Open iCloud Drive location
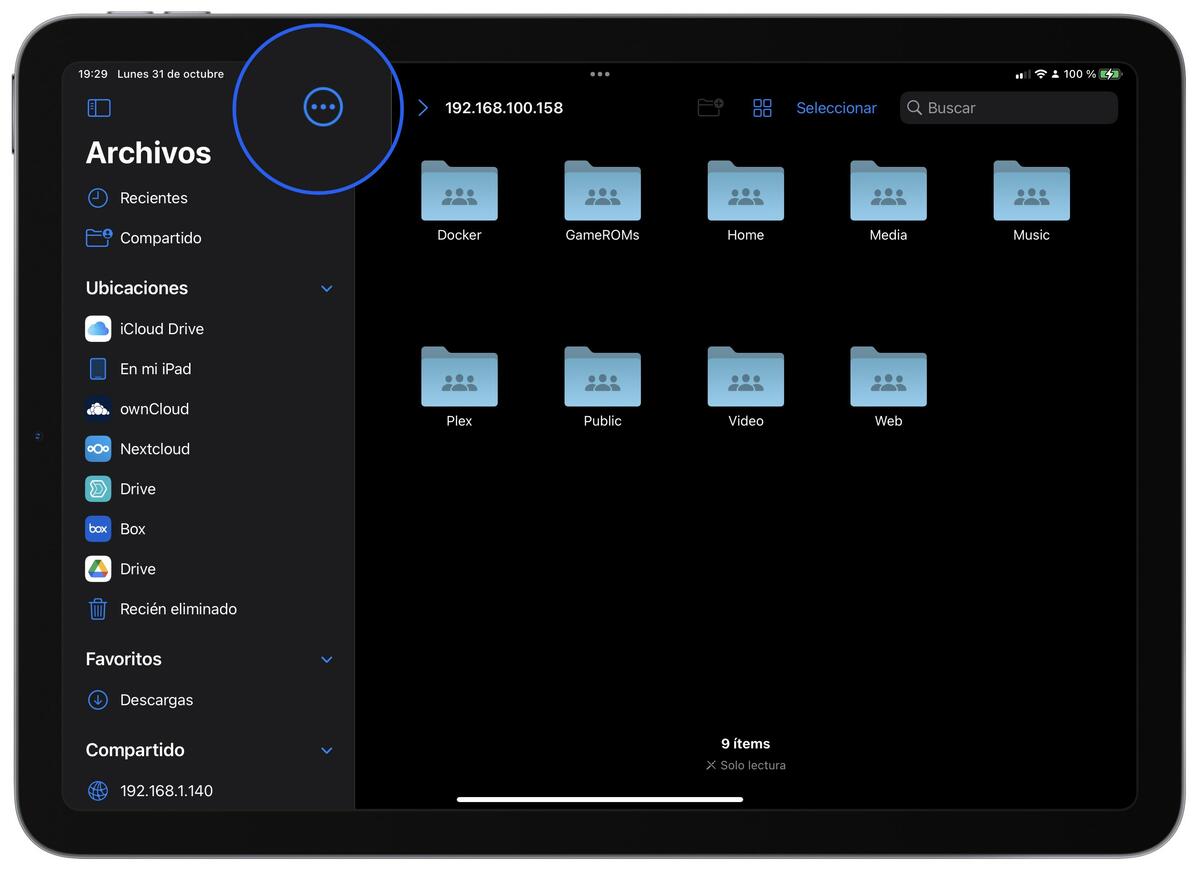 (x=208, y=329)
